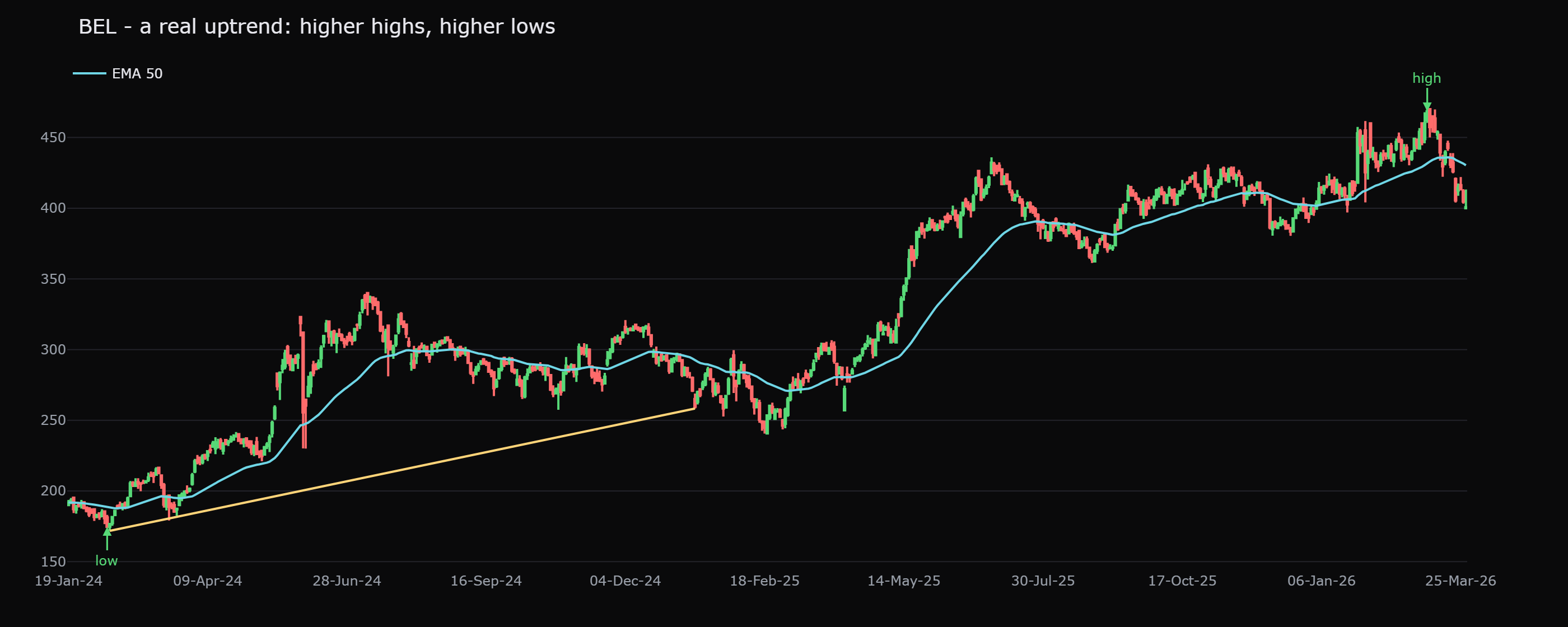Toggle the EMA 50 legend entry
Image resolution: width=1568 pixels, height=627 pixels.
pyautogui.click(x=118, y=74)
